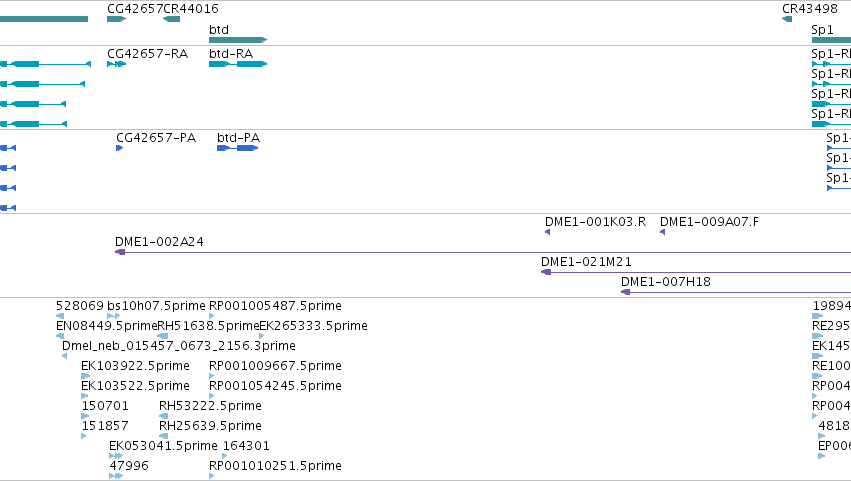This screenshot has width=851, height=481.
Task: Click the CG42657 gene label
Action: coord(135,9)
